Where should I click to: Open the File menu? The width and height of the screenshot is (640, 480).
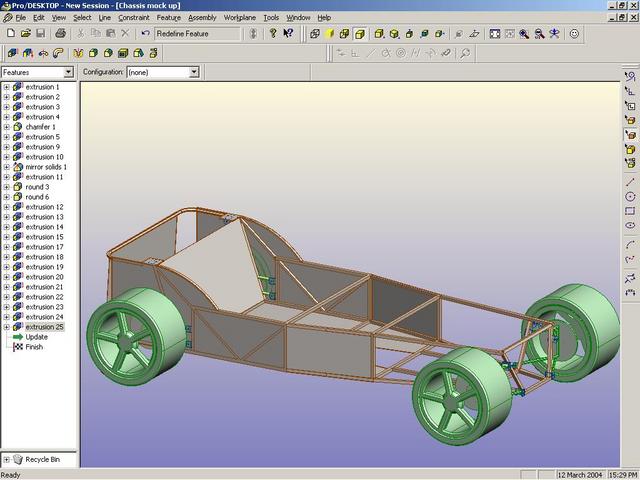pyautogui.click(x=20, y=18)
